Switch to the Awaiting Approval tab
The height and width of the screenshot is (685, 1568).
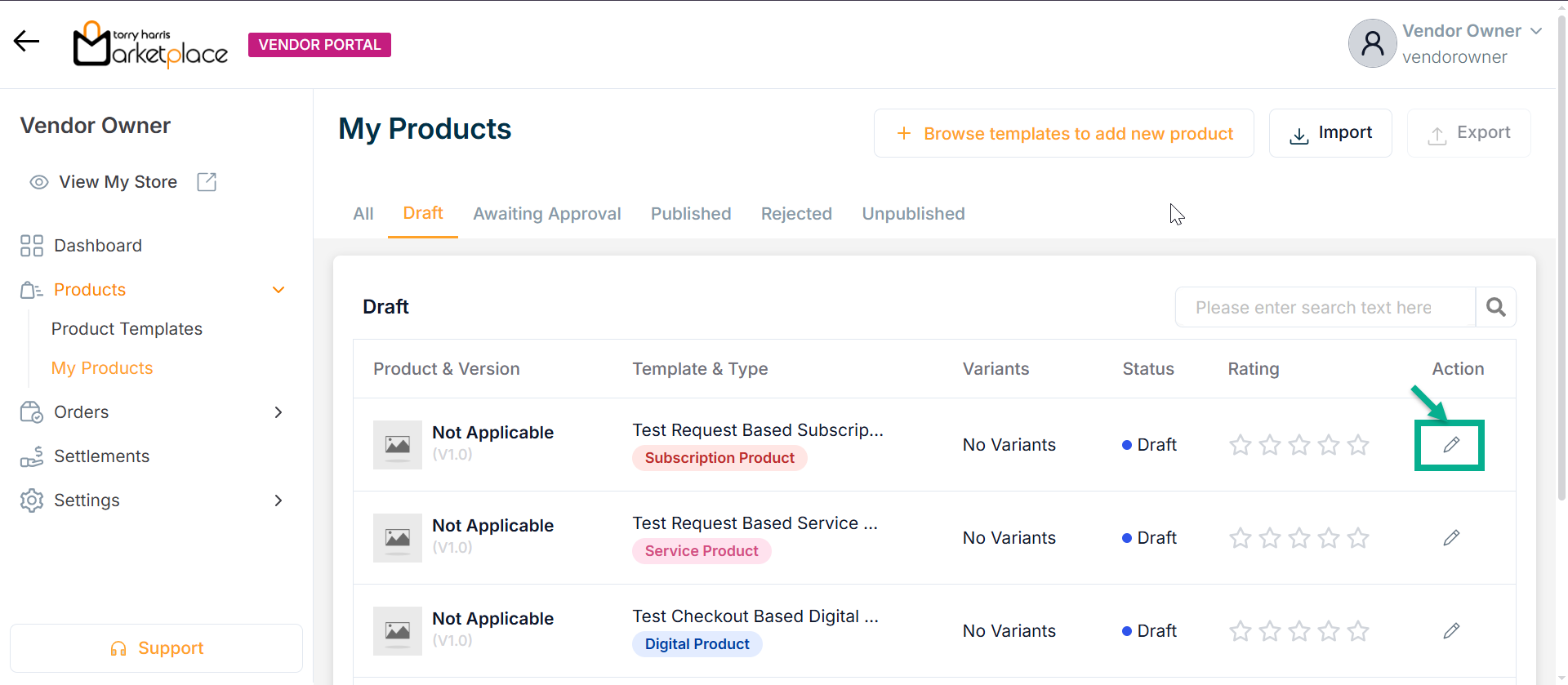pyautogui.click(x=546, y=214)
